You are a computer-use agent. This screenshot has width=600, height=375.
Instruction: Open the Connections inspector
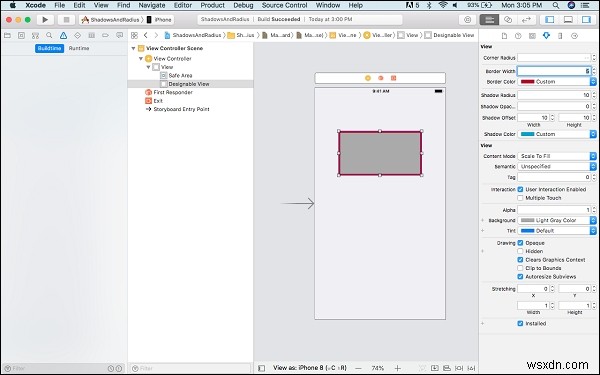tap(574, 36)
